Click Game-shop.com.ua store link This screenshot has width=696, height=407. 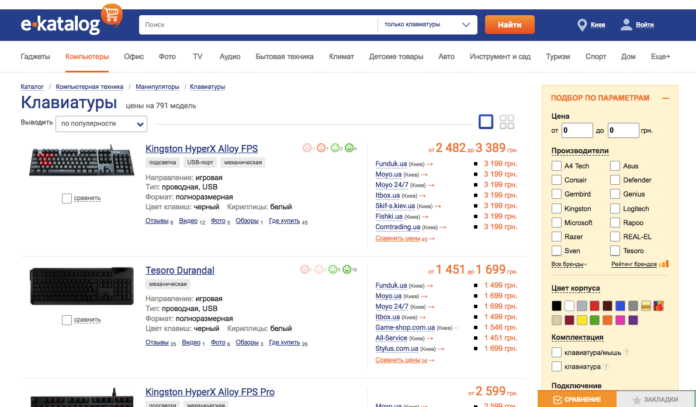pos(405,328)
